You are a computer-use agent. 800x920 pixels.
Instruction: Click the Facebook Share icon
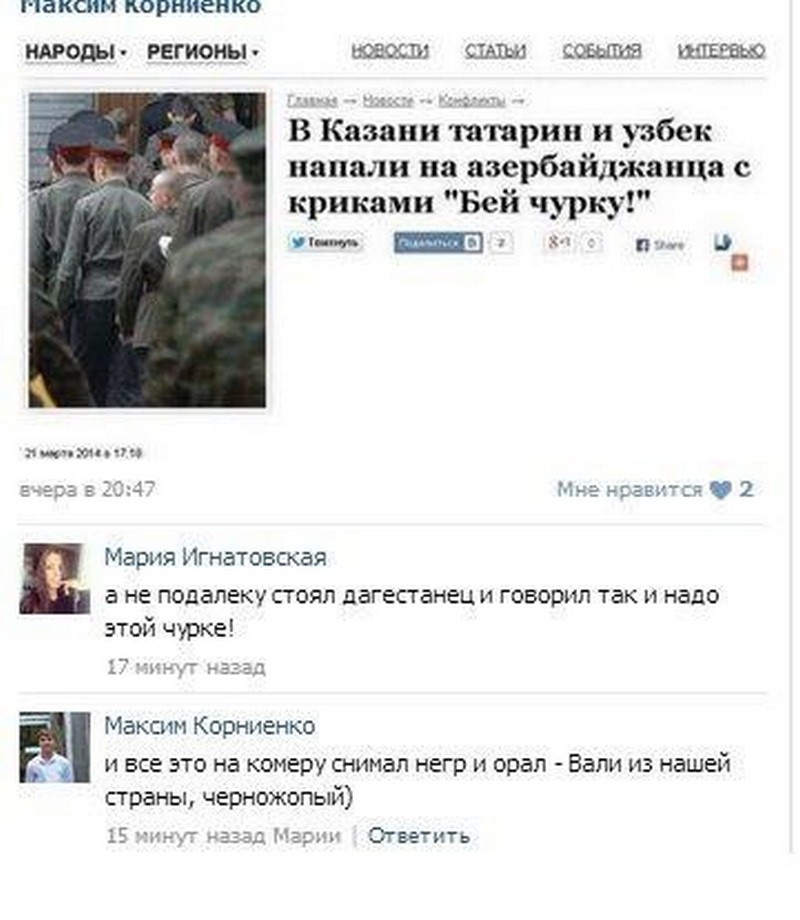coord(660,245)
